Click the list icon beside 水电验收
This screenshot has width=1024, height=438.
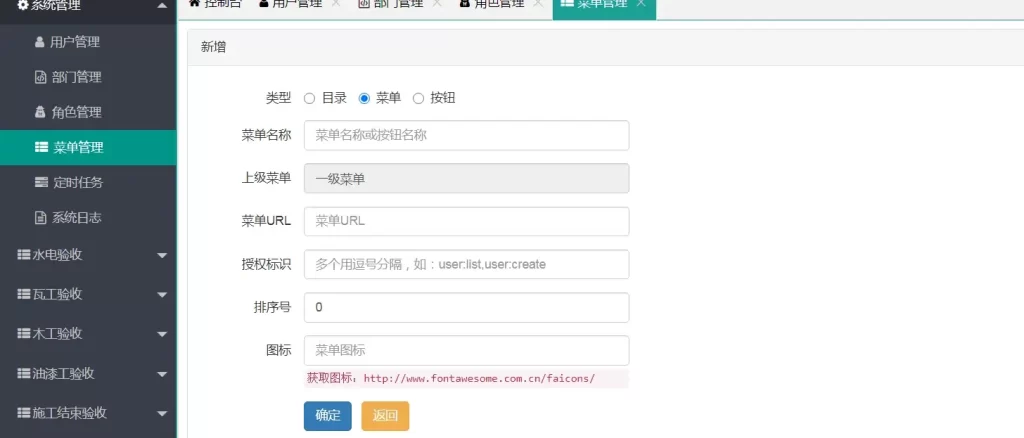click(24, 255)
